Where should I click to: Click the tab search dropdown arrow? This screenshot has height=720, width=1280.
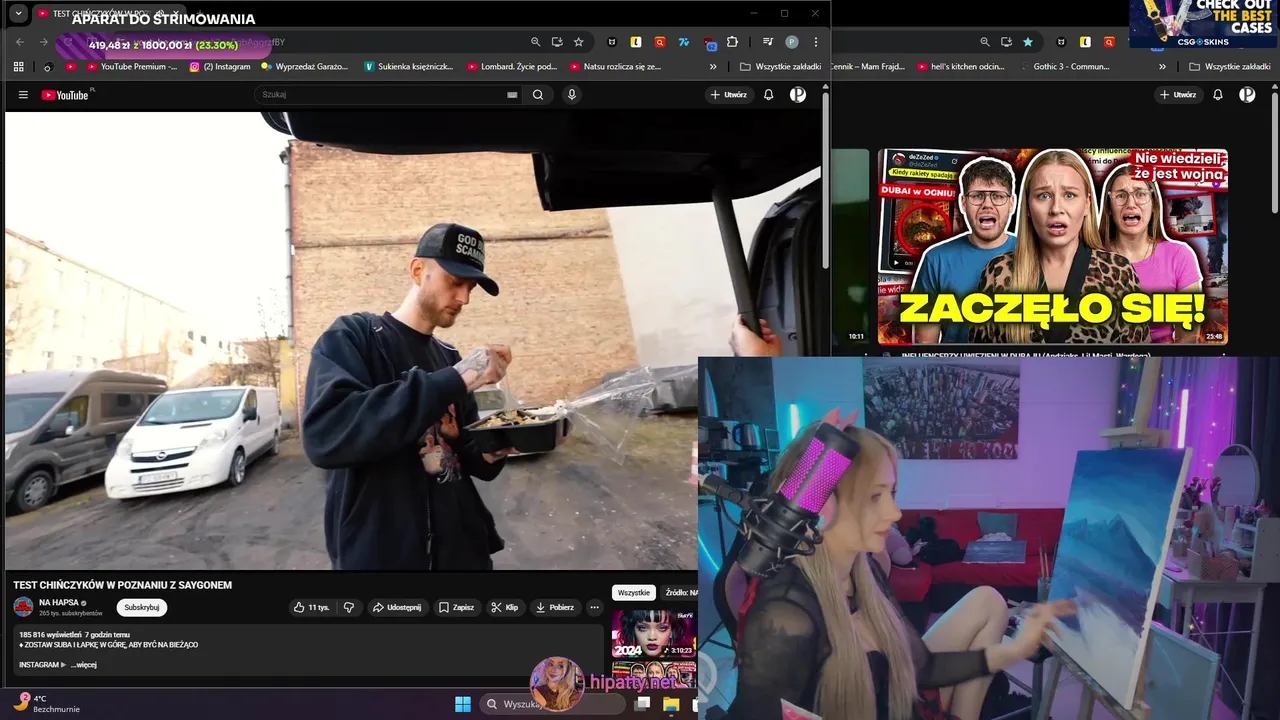click(18, 14)
